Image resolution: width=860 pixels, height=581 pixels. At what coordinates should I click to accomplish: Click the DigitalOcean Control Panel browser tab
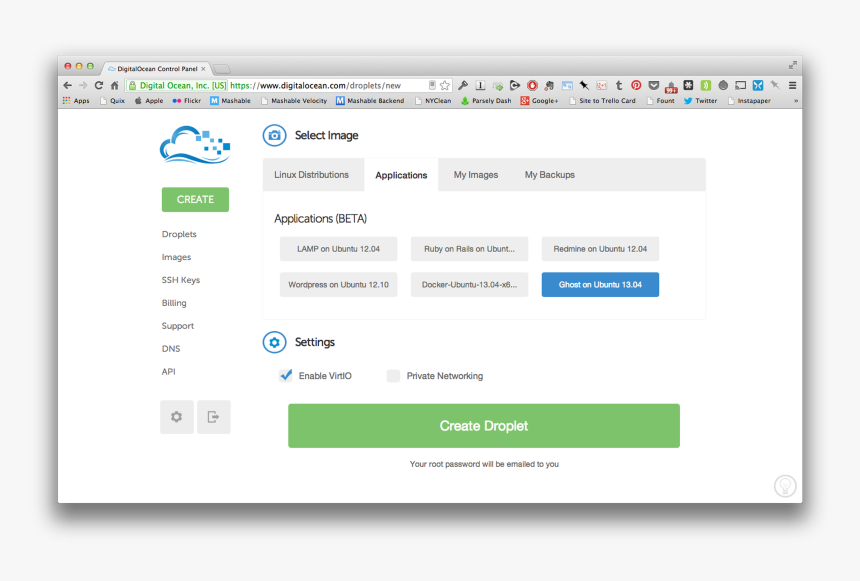point(157,69)
